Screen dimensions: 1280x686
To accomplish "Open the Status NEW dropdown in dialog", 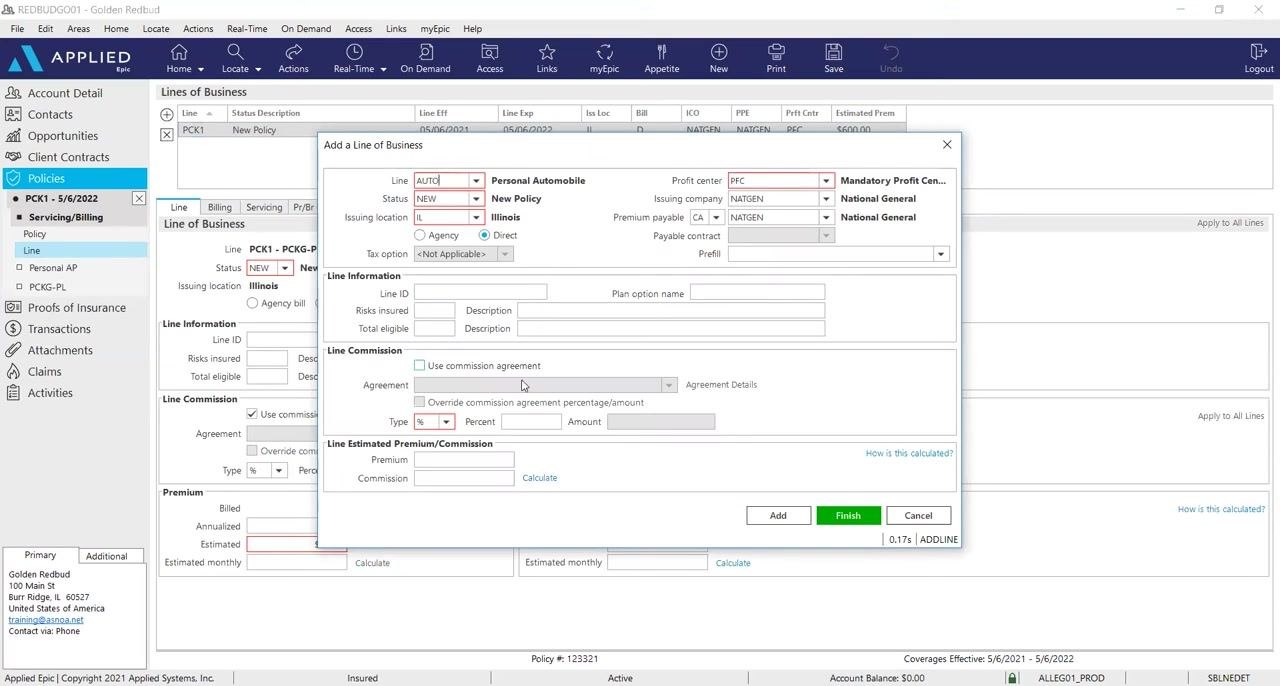I will pos(476,199).
